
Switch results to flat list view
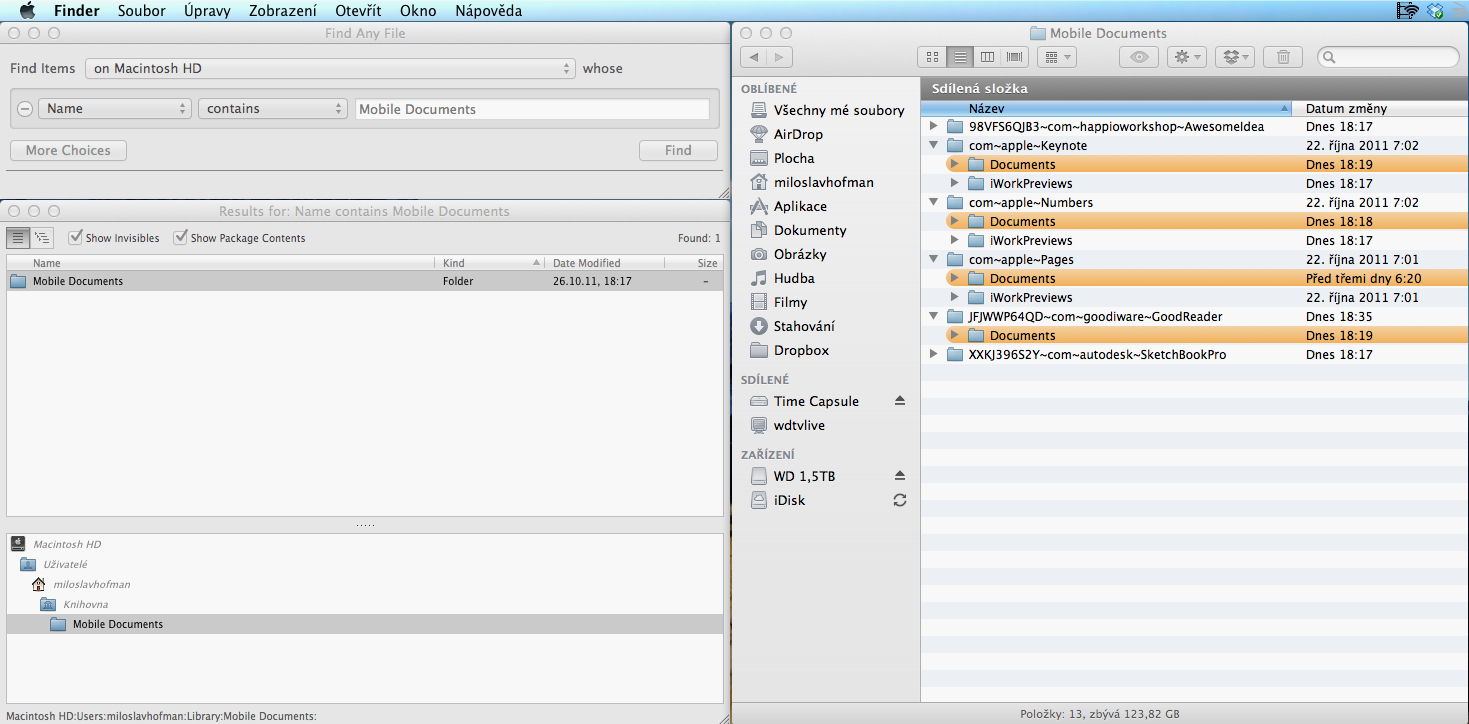coord(18,238)
